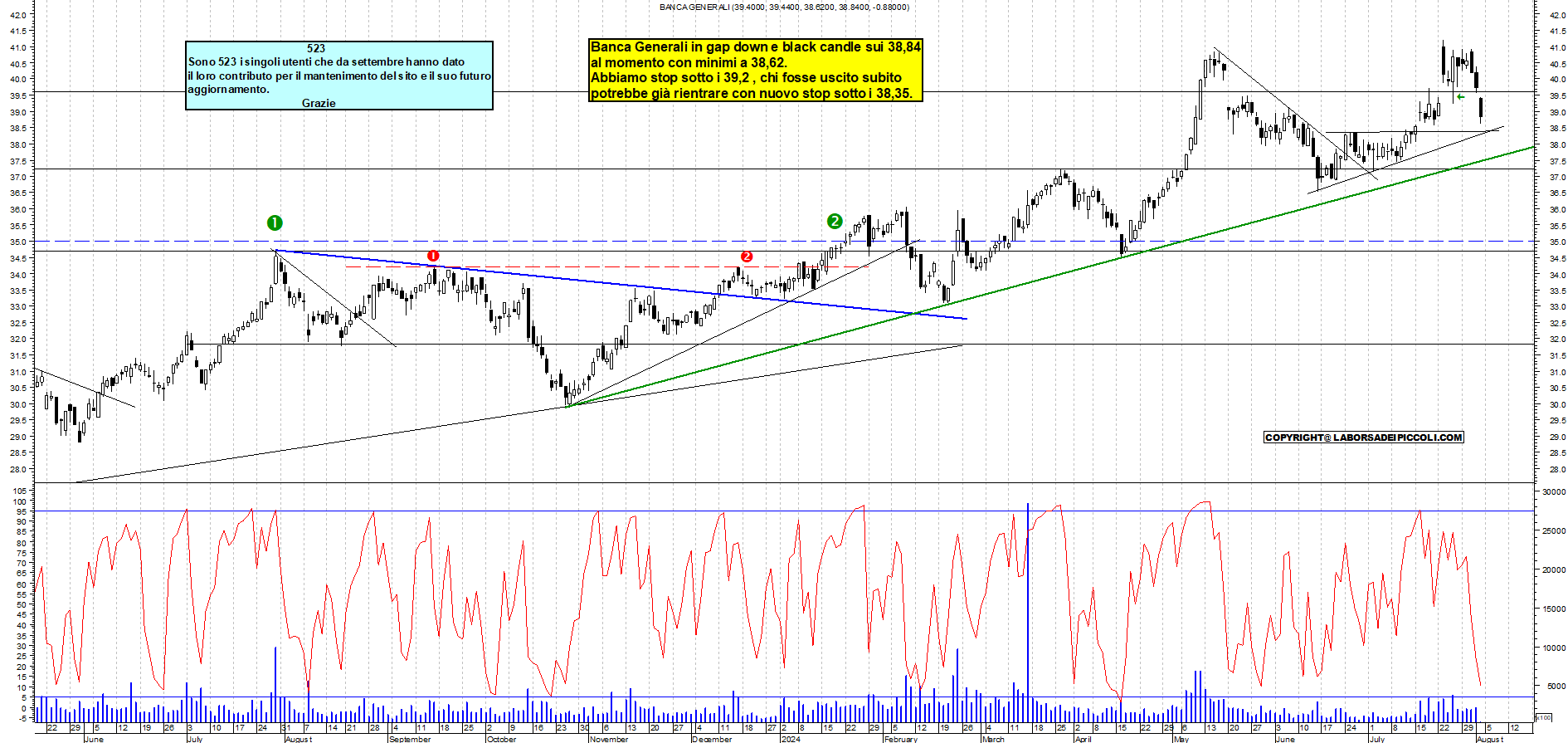Click 'potrebbe già rientrare con nuovo stop' line
The width and height of the screenshot is (1568, 743).
(x=751, y=93)
